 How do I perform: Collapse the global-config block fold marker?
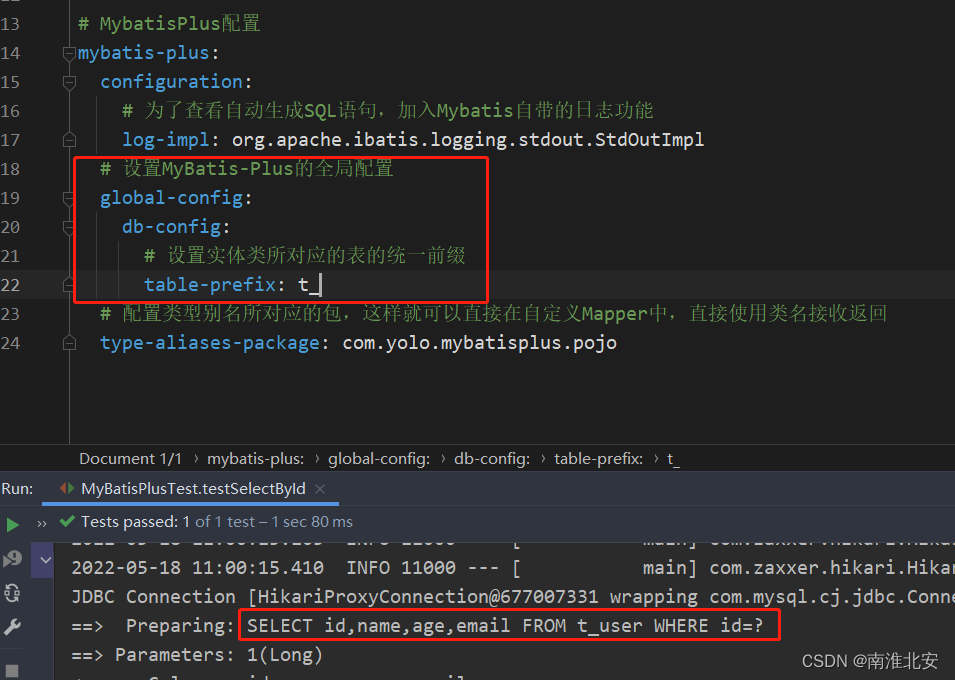click(69, 199)
